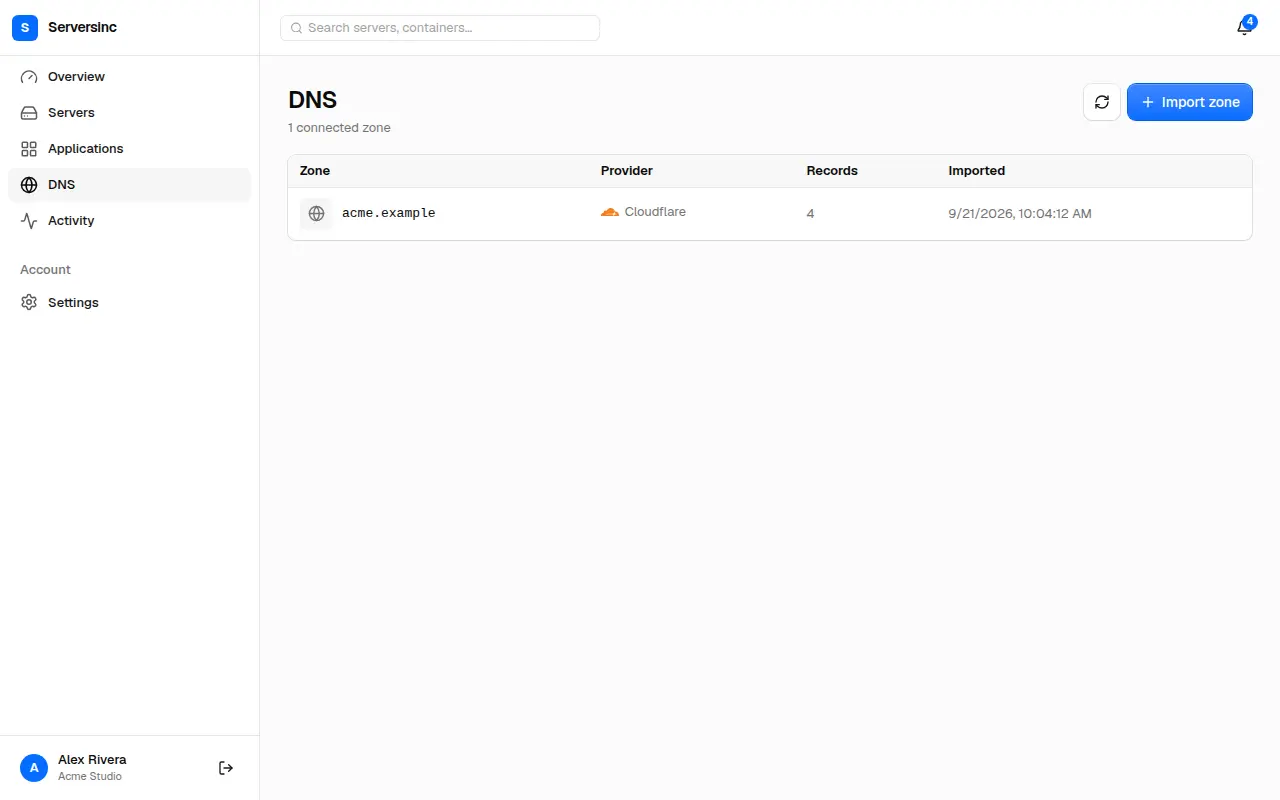This screenshot has width=1280, height=800.
Task: View the Activity page
Action: click(x=130, y=221)
